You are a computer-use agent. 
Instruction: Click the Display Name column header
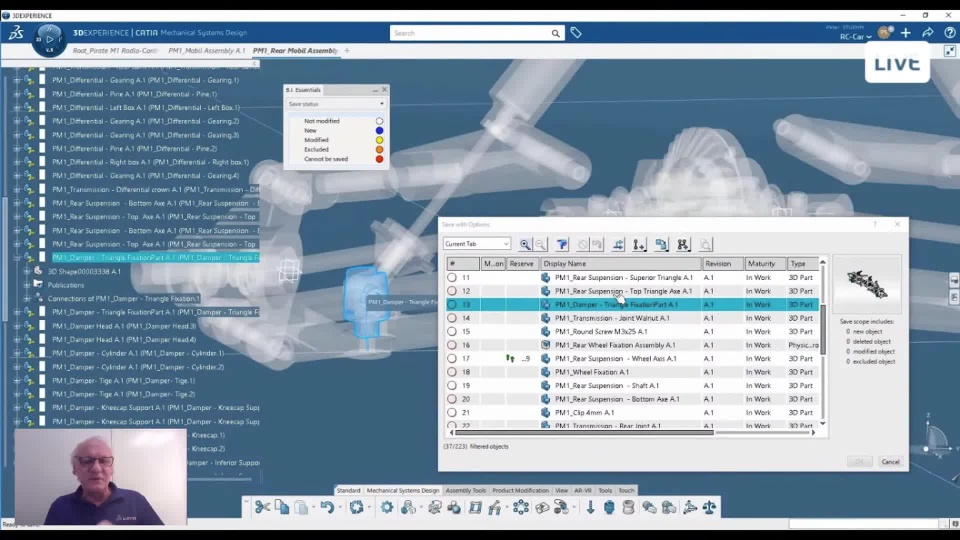[x=621, y=264]
